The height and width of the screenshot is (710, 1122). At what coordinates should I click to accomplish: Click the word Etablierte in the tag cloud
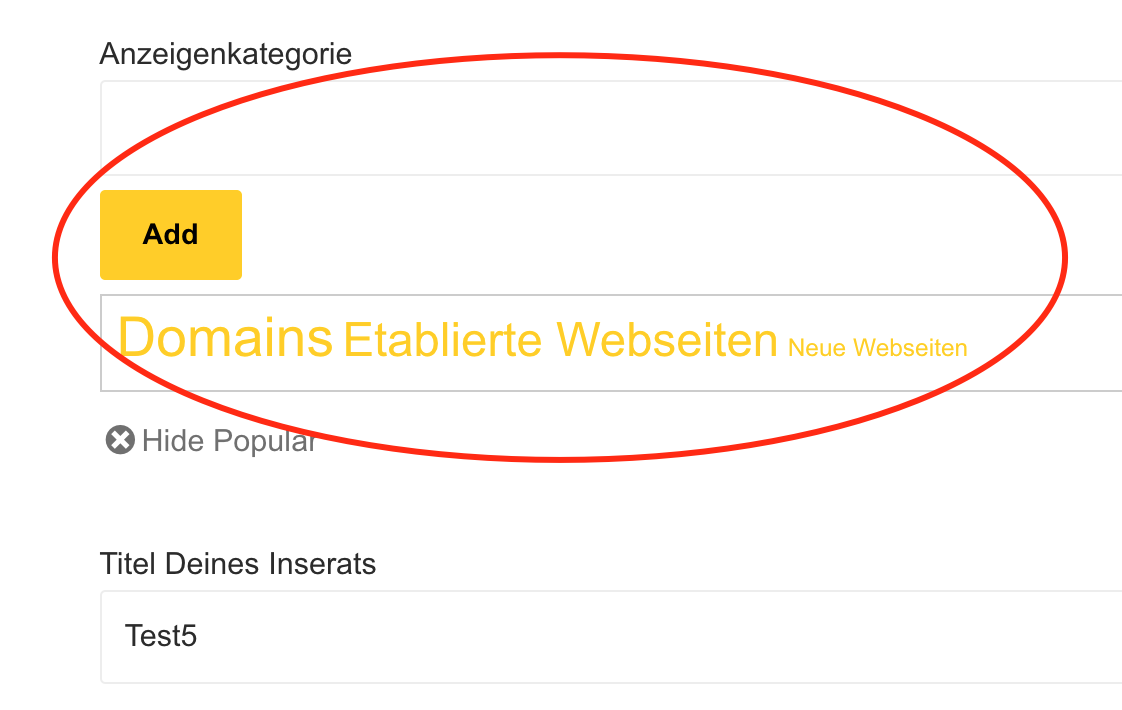pos(443,339)
